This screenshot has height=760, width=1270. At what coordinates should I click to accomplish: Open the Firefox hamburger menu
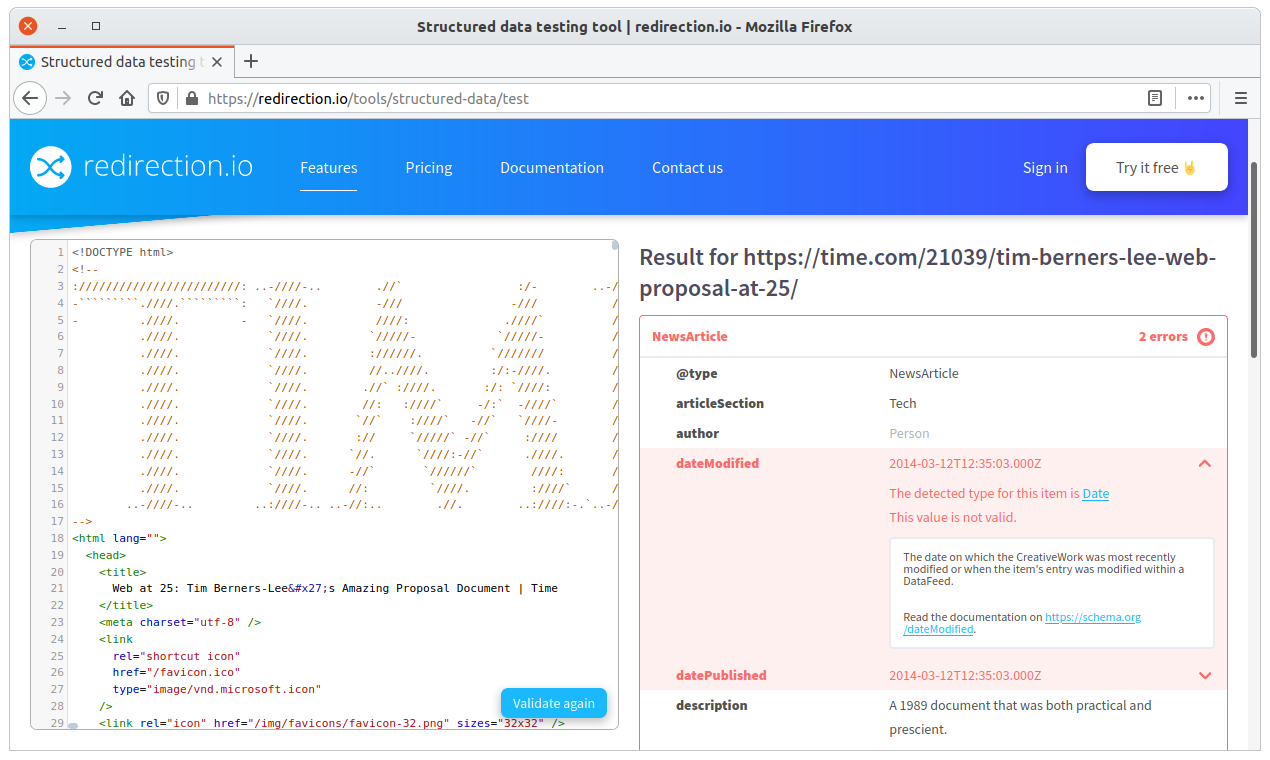tap(1241, 98)
